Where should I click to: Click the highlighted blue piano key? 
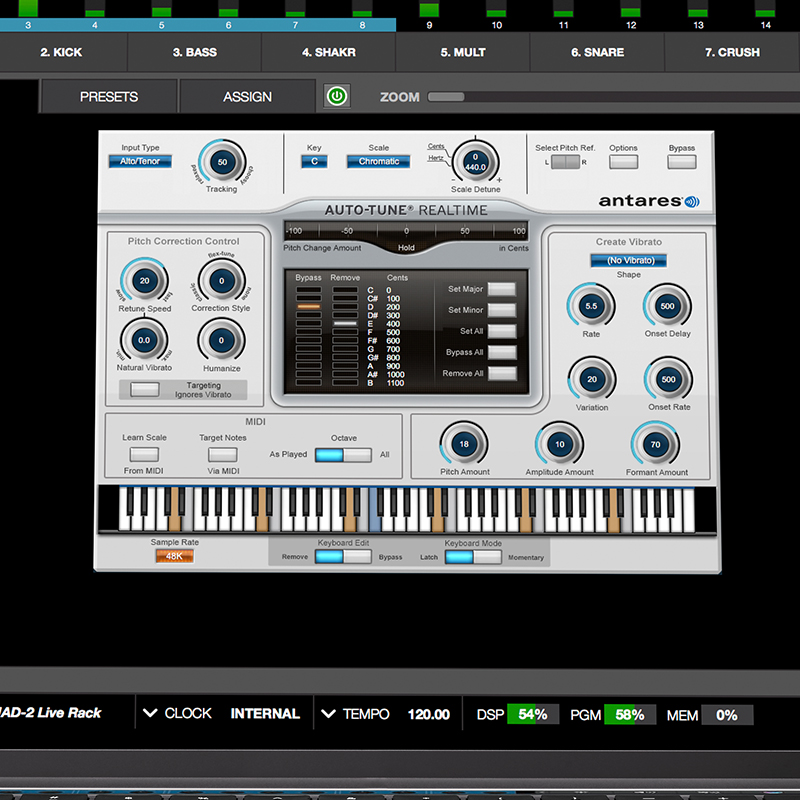tap(375, 510)
